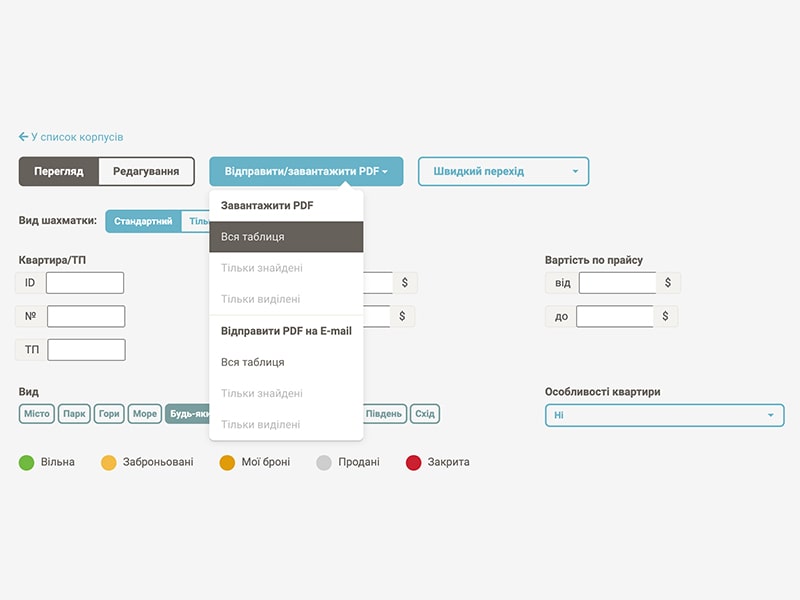
Task: Click the $ sign next to the 'до' price field
Action: click(x=665, y=316)
